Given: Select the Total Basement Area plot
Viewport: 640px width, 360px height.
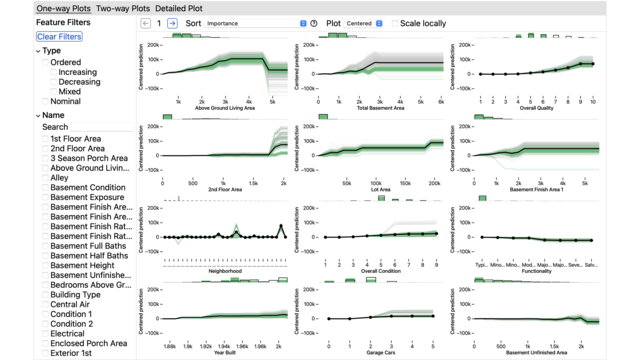Looking at the screenshot, I should [x=369, y=72].
